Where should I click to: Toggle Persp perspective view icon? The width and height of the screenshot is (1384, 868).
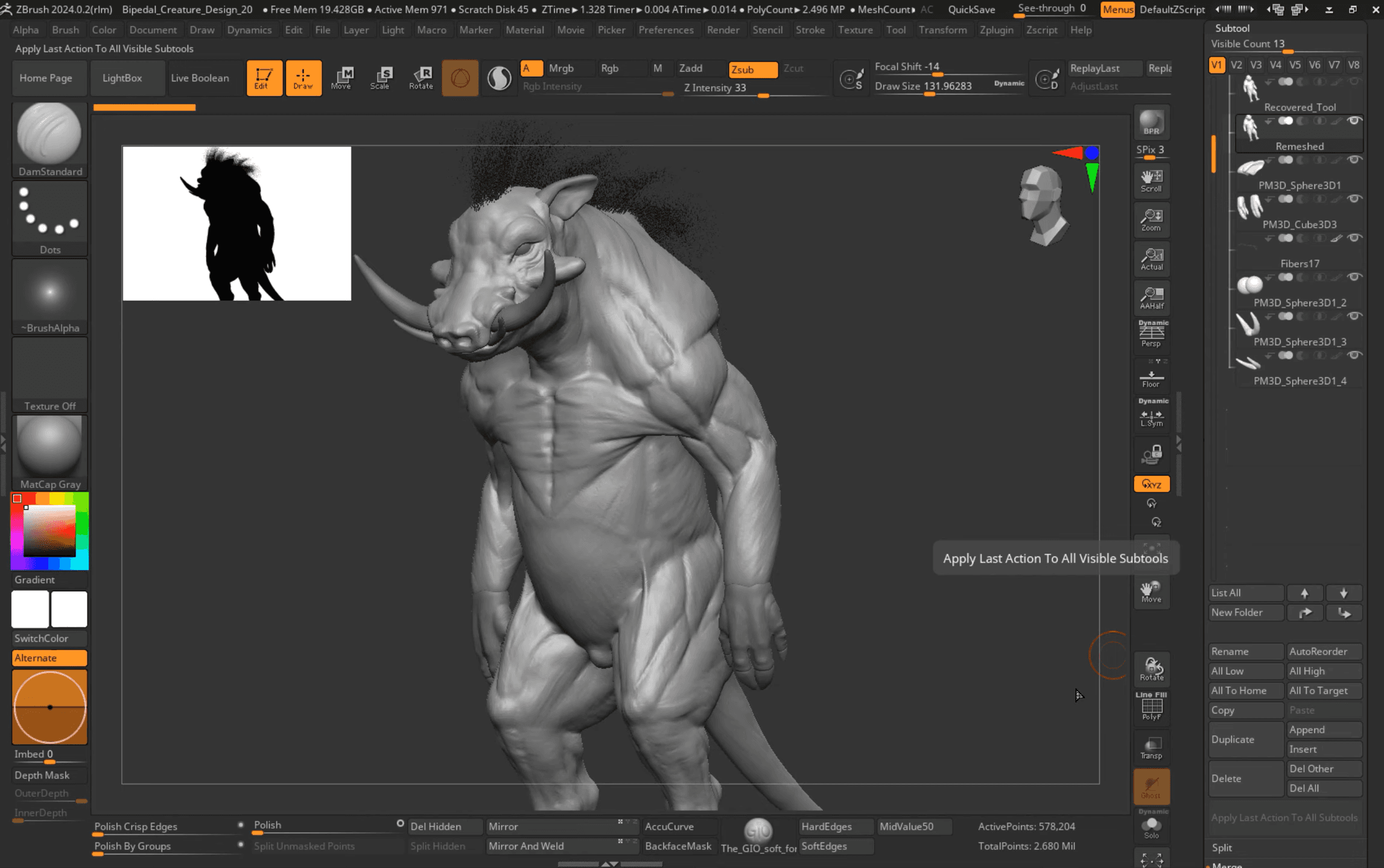(1151, 334)
